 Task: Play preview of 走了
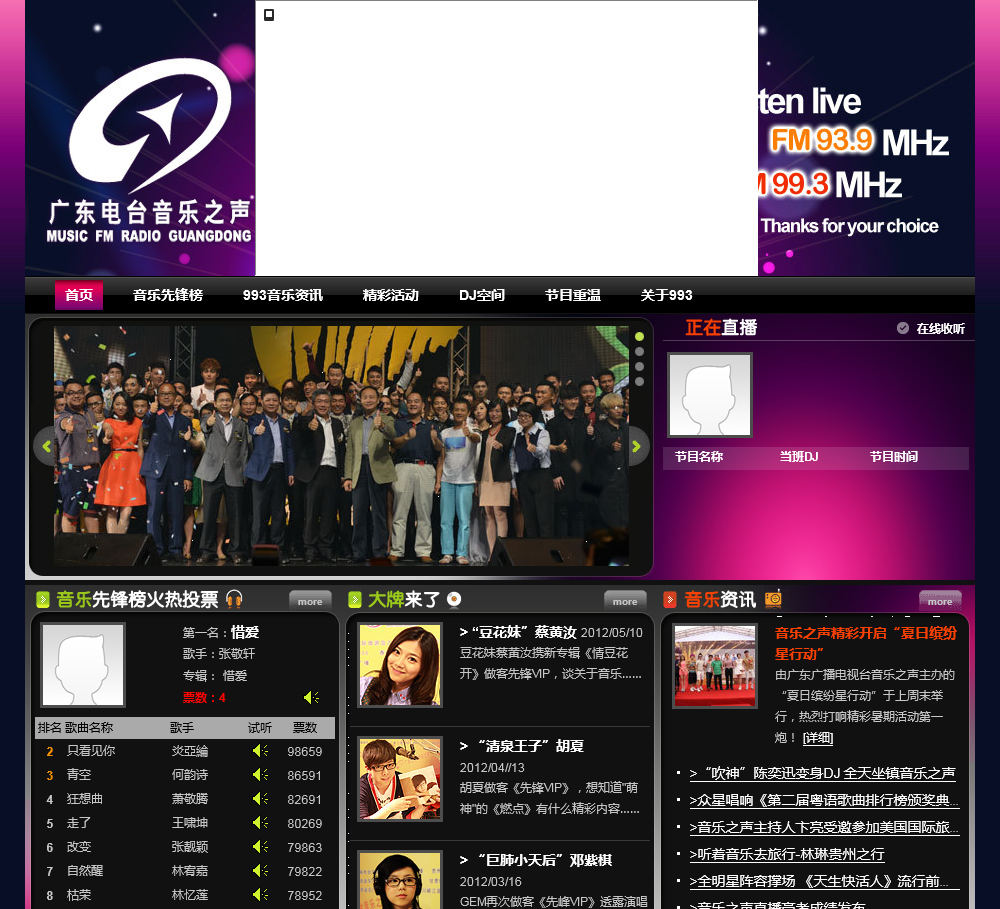point(260,823)
